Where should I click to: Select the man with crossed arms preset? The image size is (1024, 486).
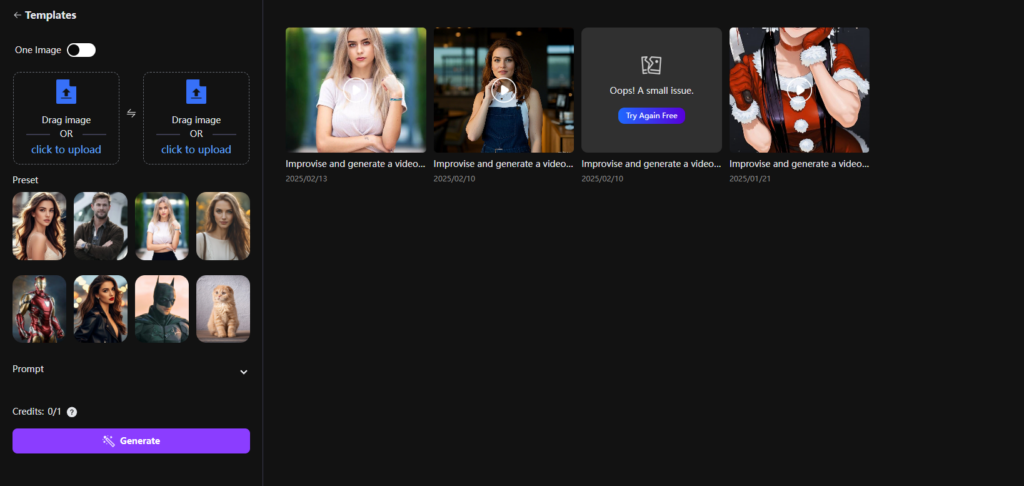101,226
